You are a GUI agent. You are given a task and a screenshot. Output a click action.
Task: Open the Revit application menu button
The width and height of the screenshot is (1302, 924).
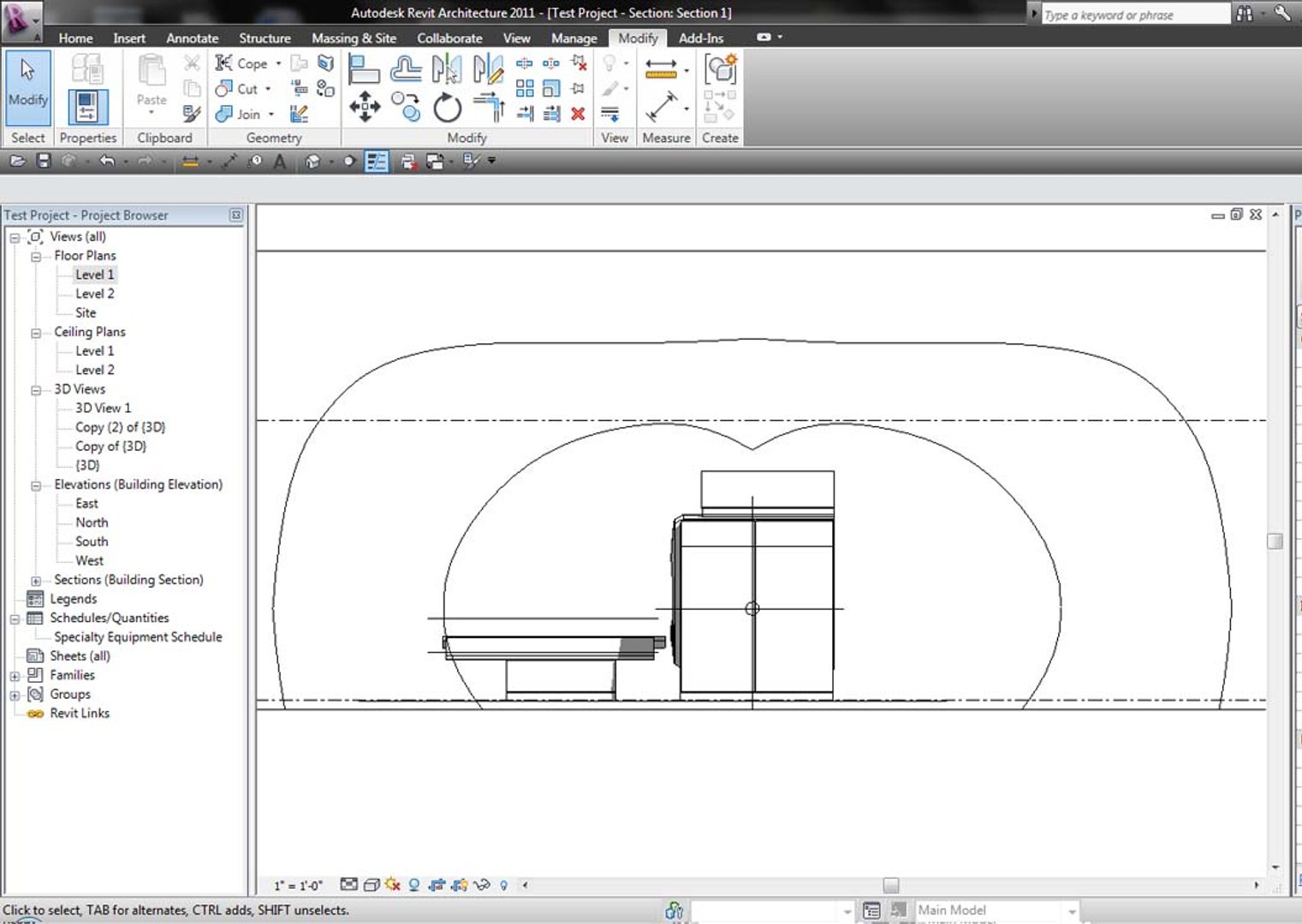(21, 21)
